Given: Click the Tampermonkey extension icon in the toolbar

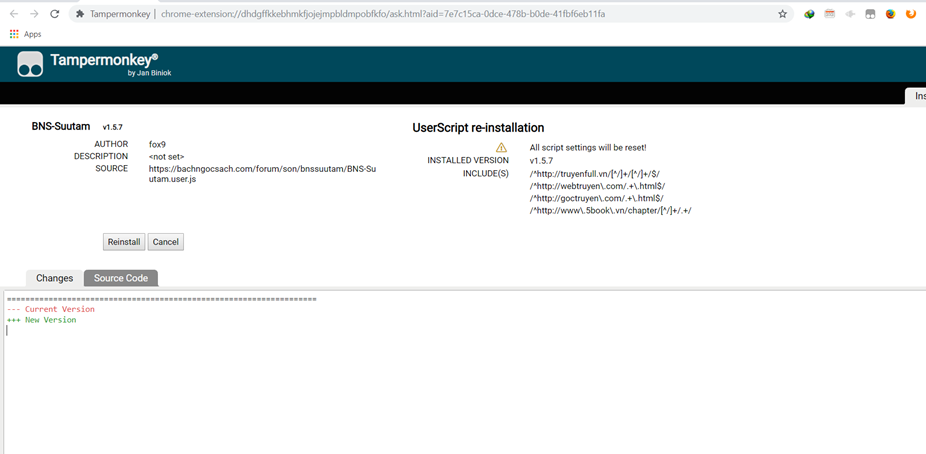Looking at the screenshot, I should pyautogui.click(x=870, y=14).
